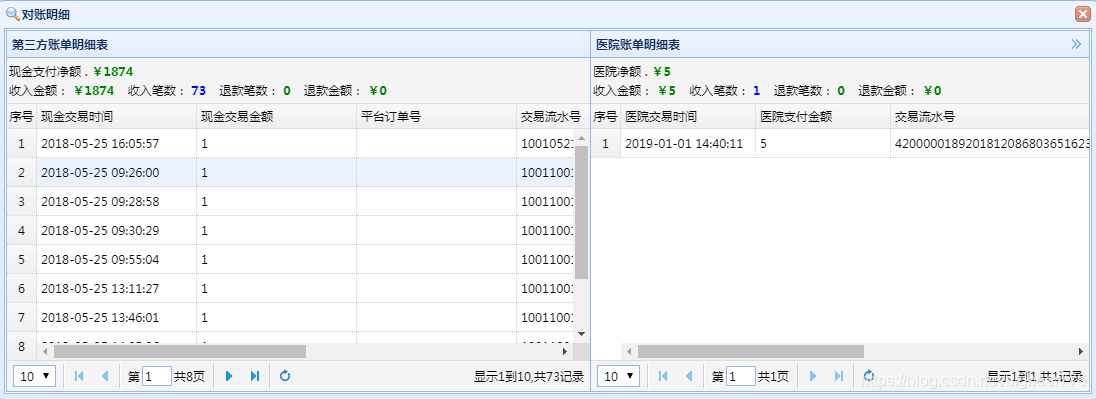The width and height of the screenshot is (1096, 399).
Task: Click right arrow of hospital horizontal scrollbar
Action: click(1081, 351)
